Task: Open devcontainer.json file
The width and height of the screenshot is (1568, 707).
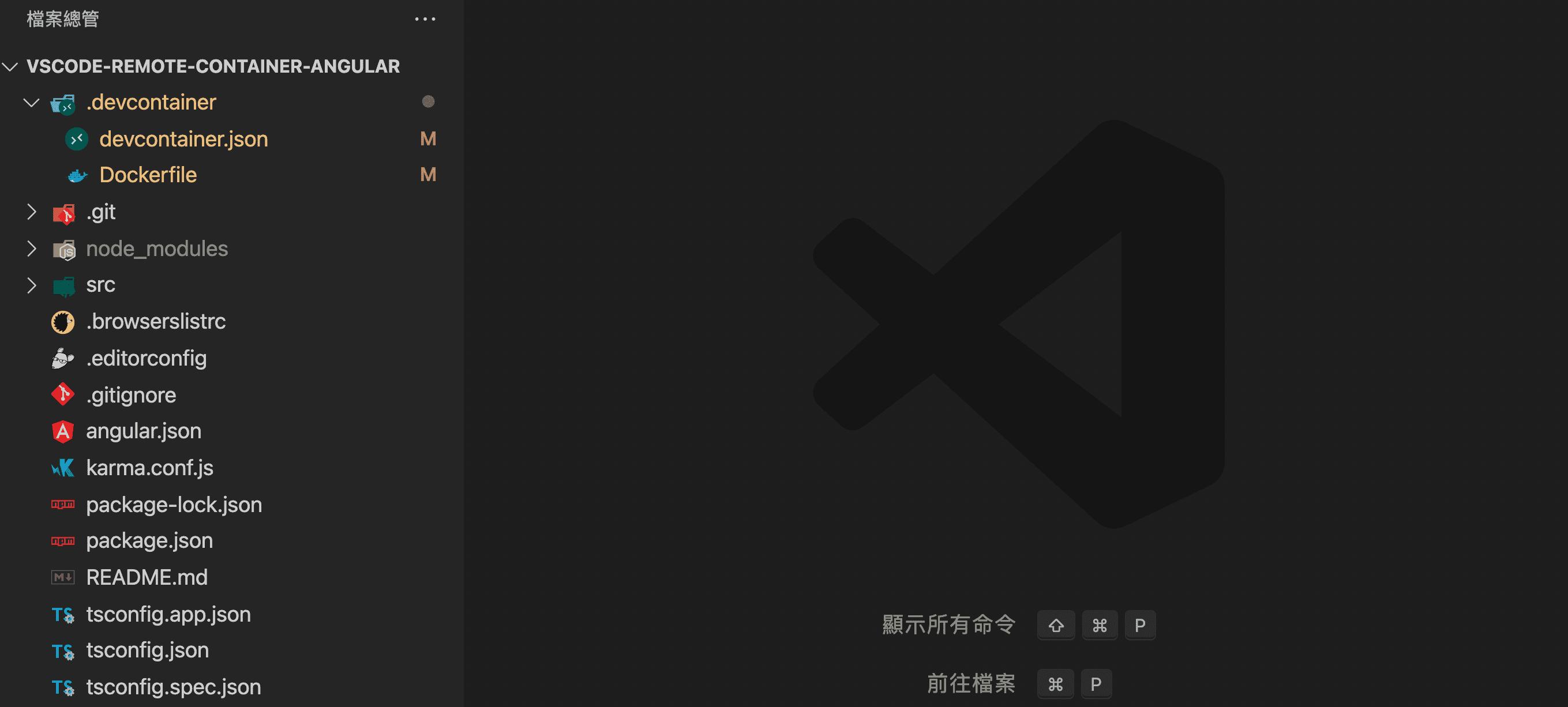Action: (x=184, y=140)
